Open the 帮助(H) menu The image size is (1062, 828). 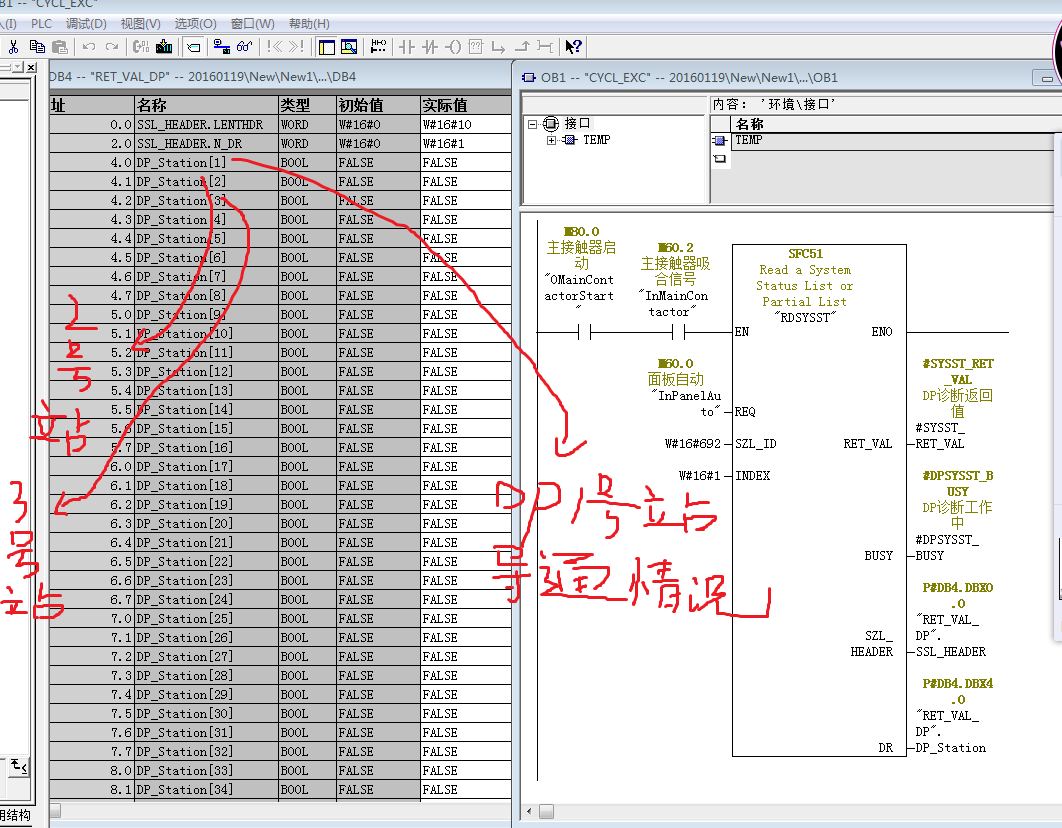(x=309, y=24)
